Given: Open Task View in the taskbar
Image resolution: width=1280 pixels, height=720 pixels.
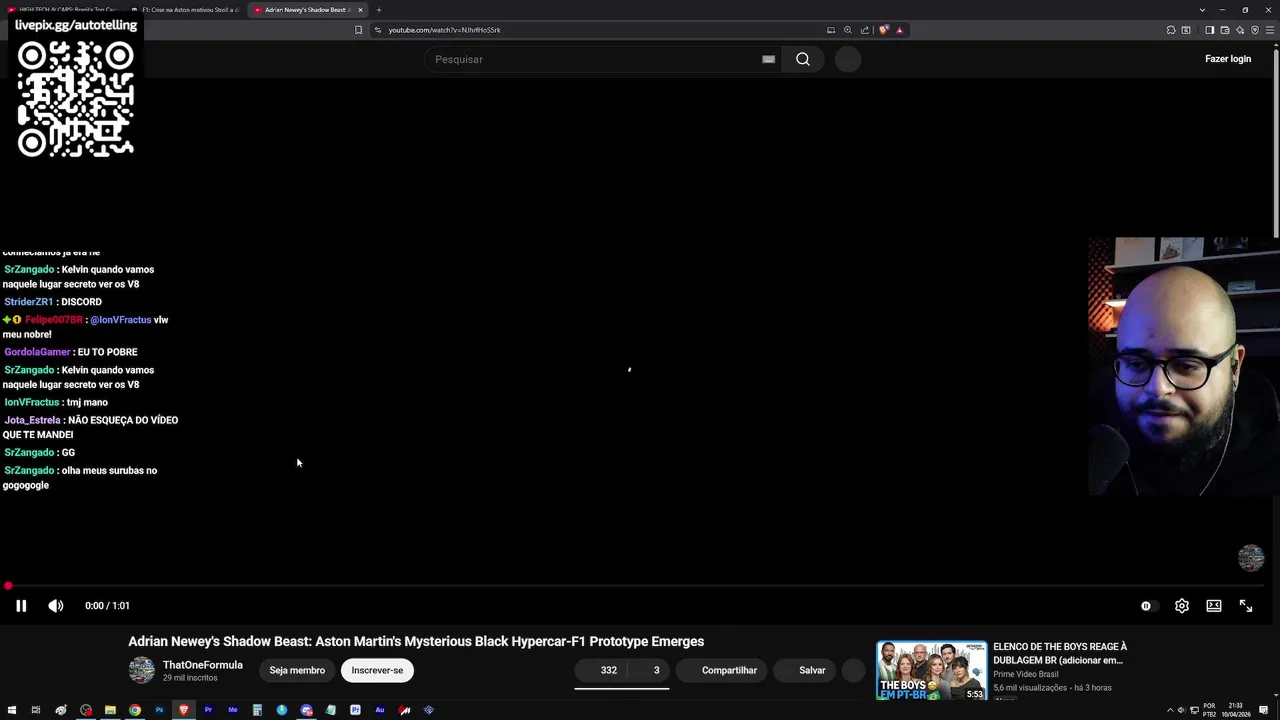Looking at the screenshot, I should 36,710.
